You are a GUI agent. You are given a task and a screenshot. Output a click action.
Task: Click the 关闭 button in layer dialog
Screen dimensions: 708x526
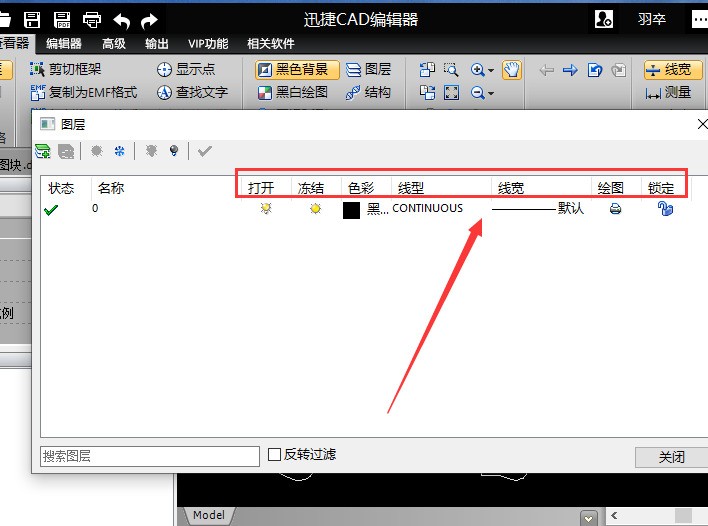coord(671,457)
